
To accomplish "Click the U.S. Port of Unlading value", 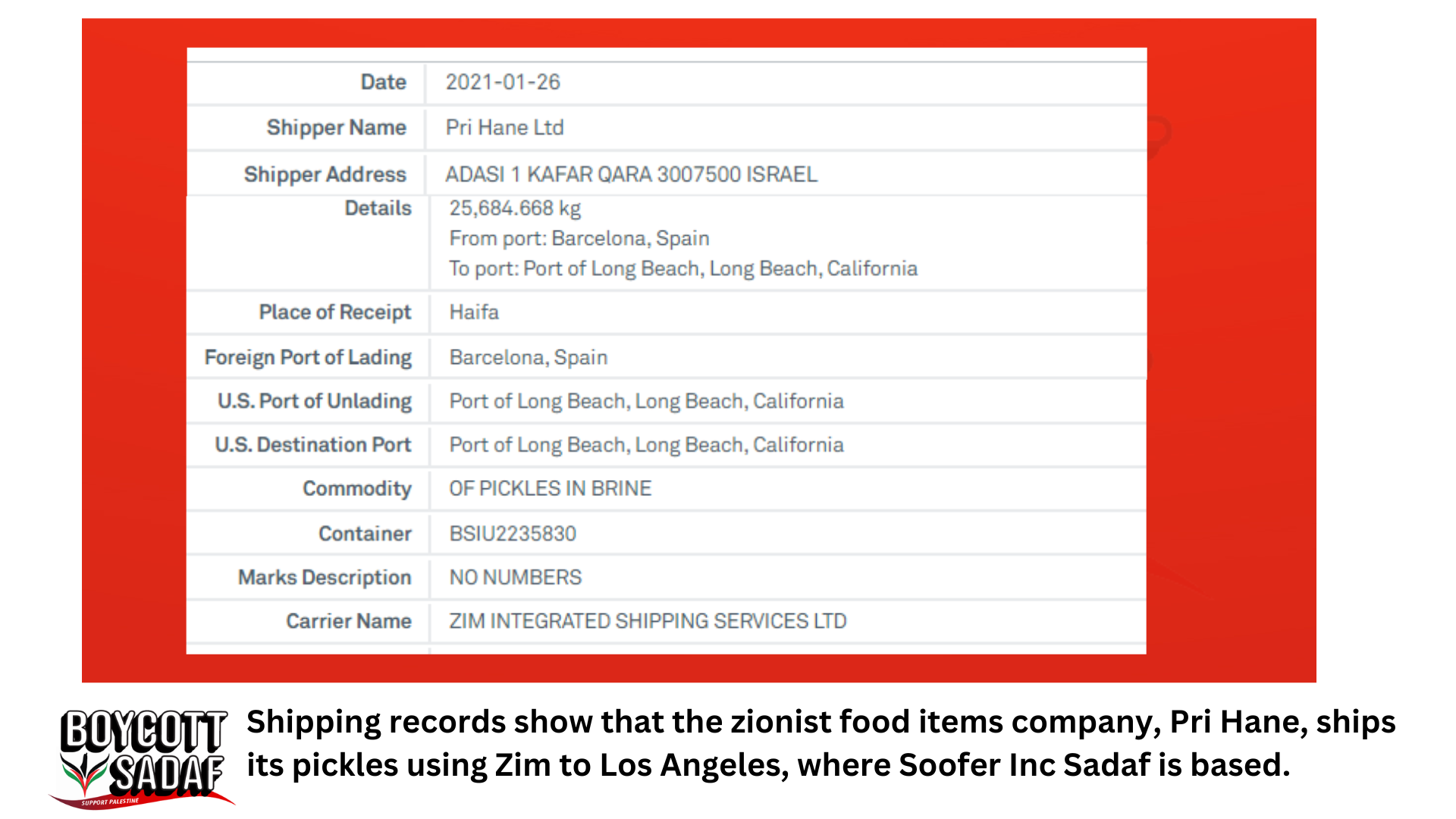I will click(646, 401).
